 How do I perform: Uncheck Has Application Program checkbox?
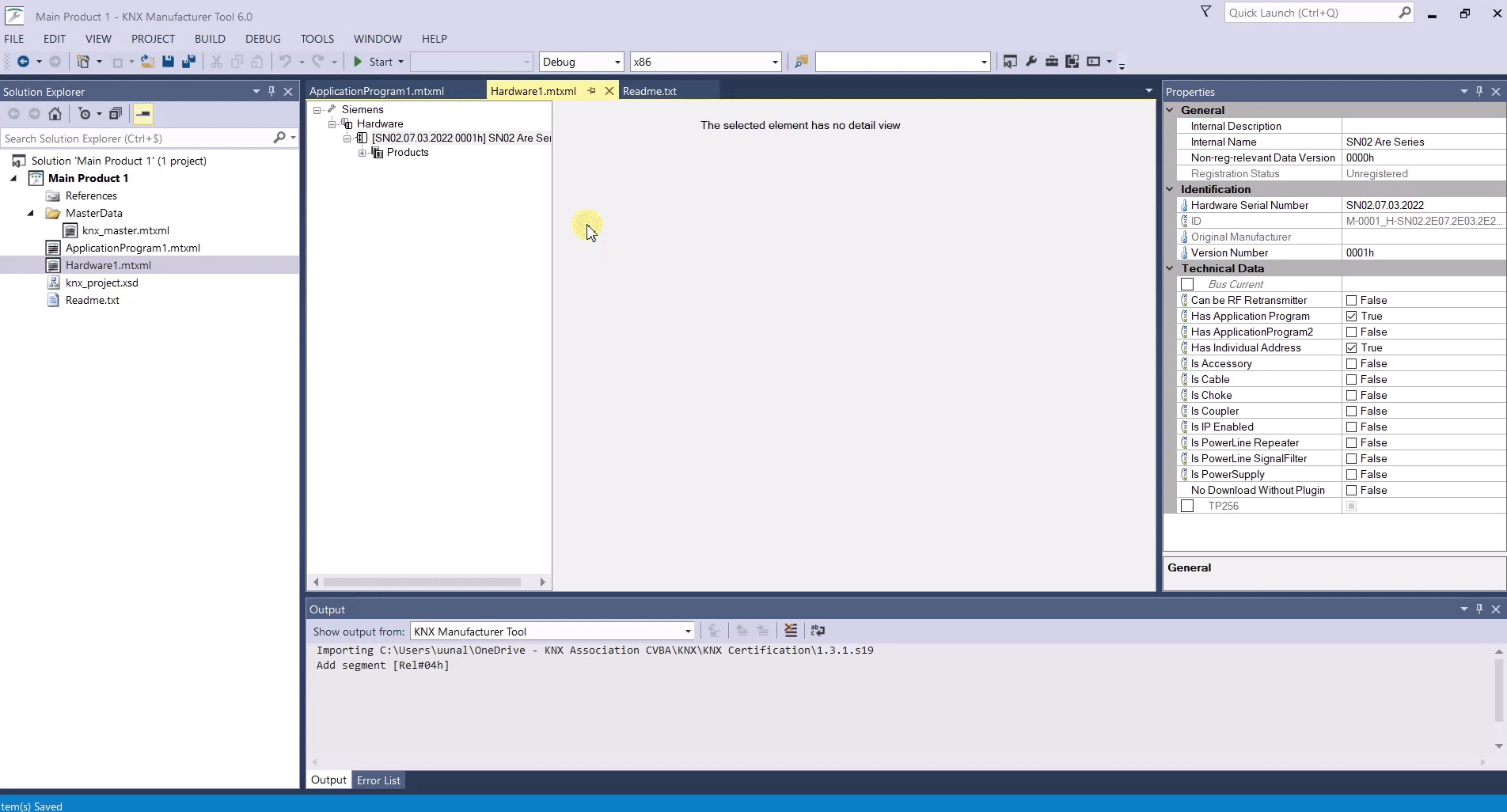coord(1352,316)
